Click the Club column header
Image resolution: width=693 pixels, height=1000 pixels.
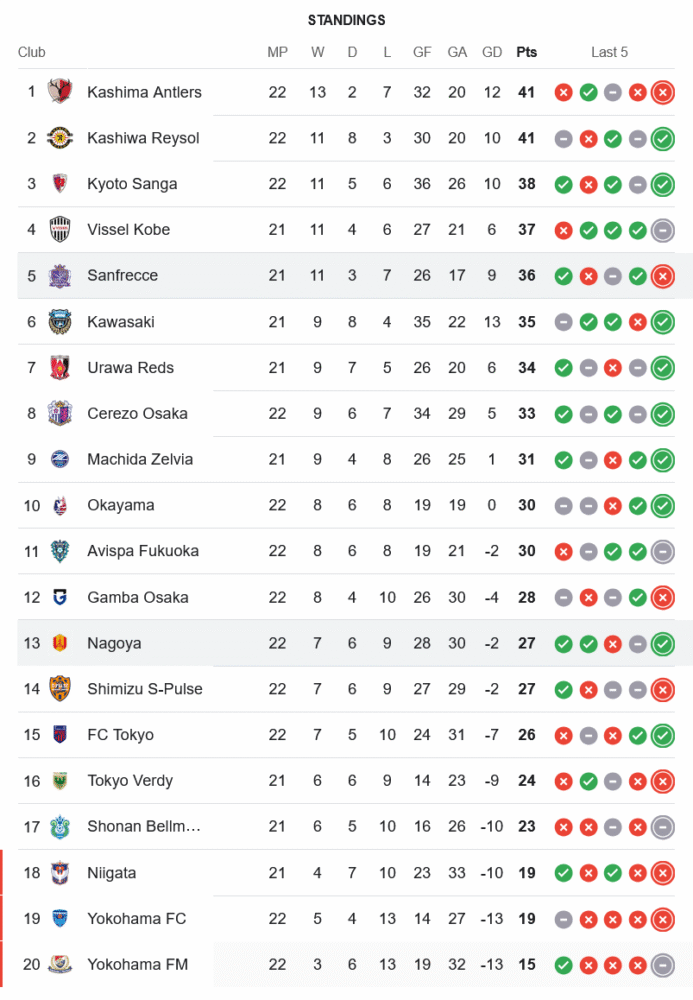coord(31,52)
